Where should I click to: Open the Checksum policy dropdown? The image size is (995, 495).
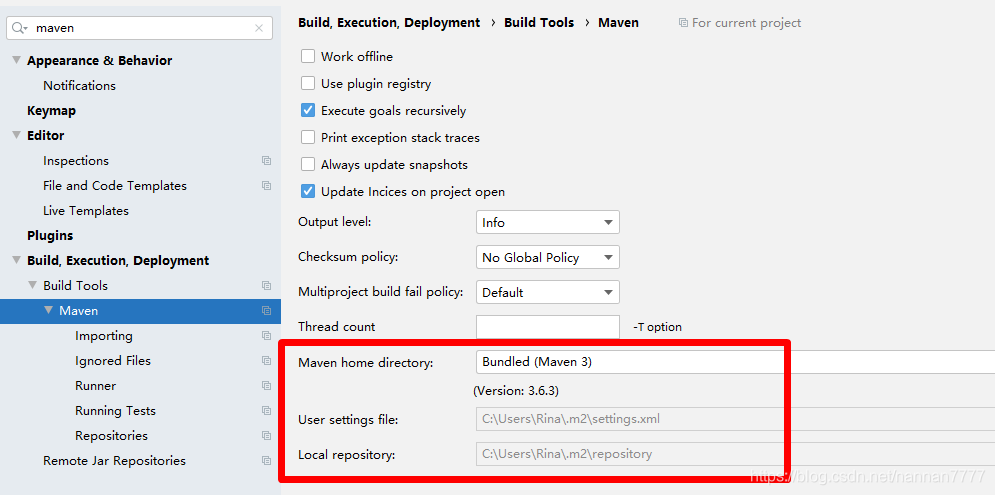pyautogui.click(x=548, y=257)
